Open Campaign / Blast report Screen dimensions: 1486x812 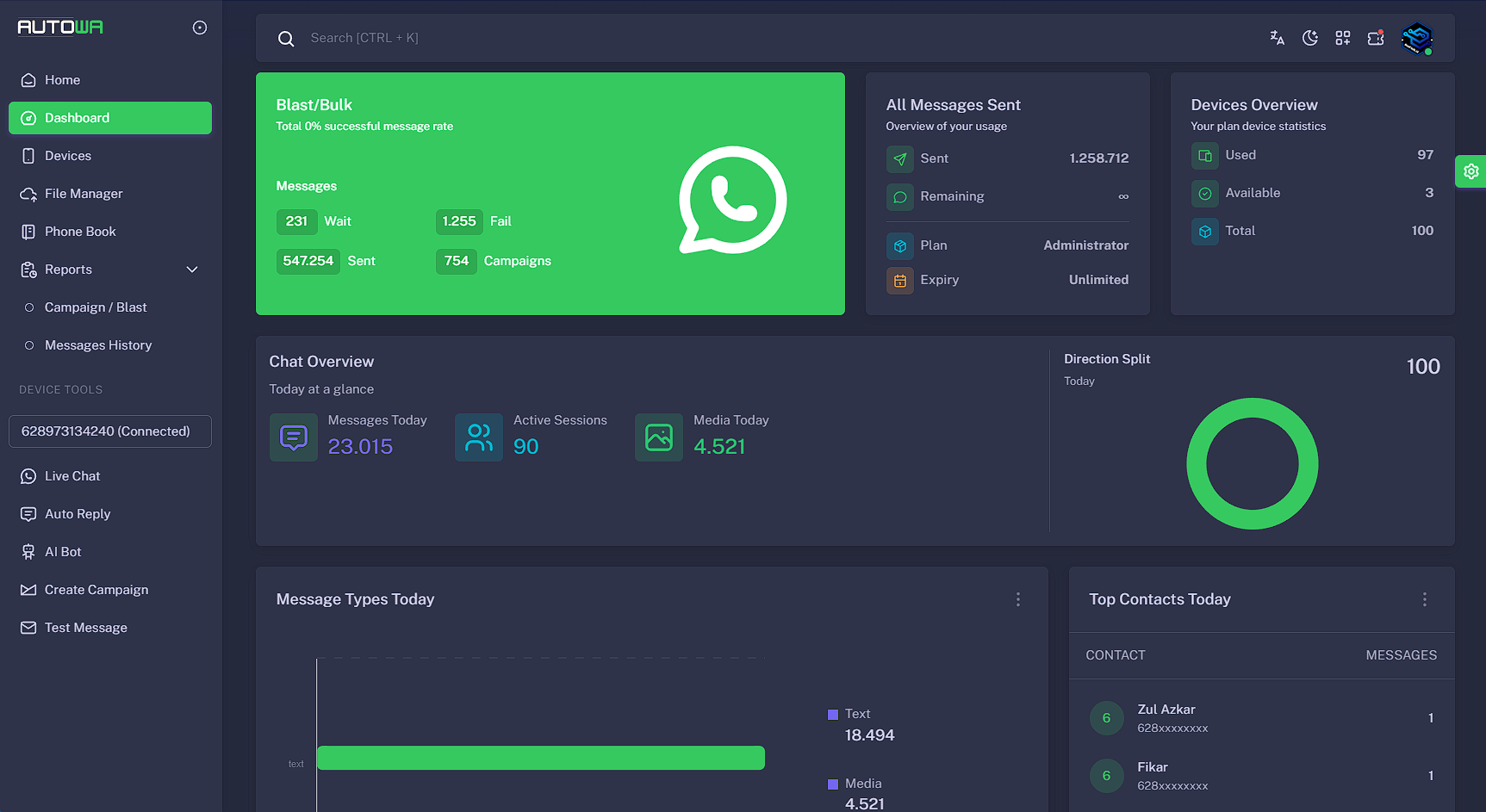(x=96, y=307)
